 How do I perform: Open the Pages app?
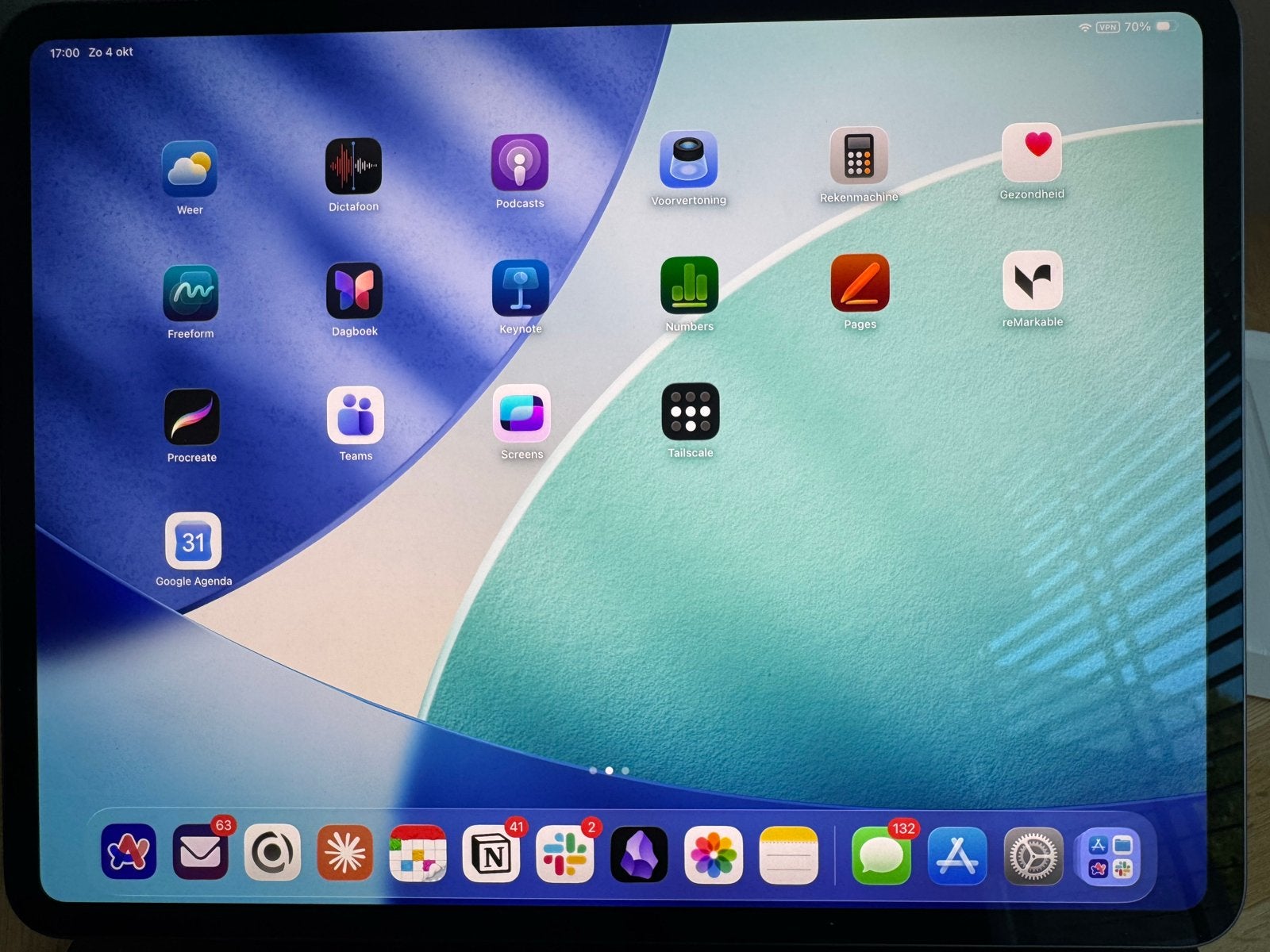coord(860,283)
